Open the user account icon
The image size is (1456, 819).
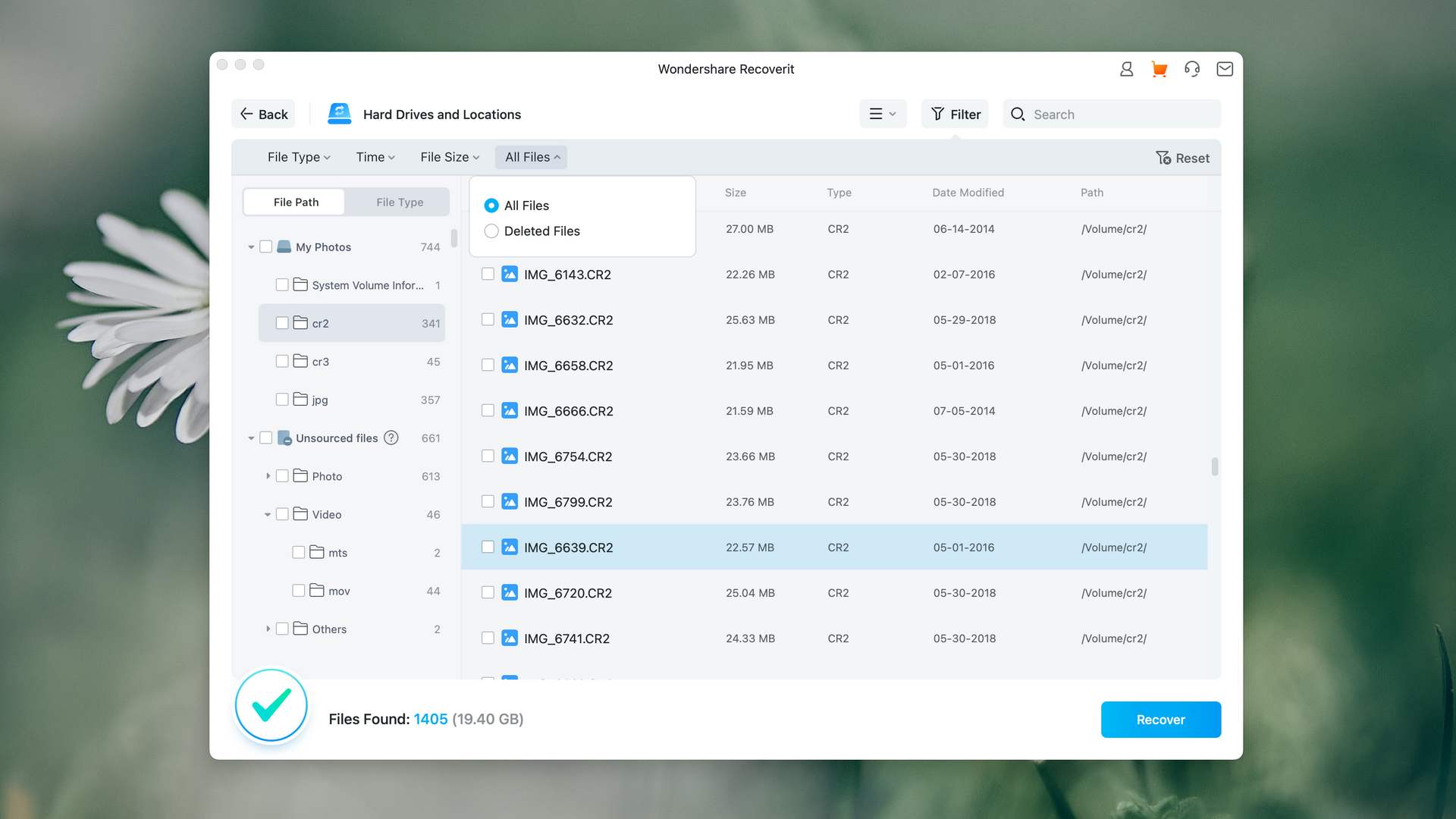[1126, 69]
